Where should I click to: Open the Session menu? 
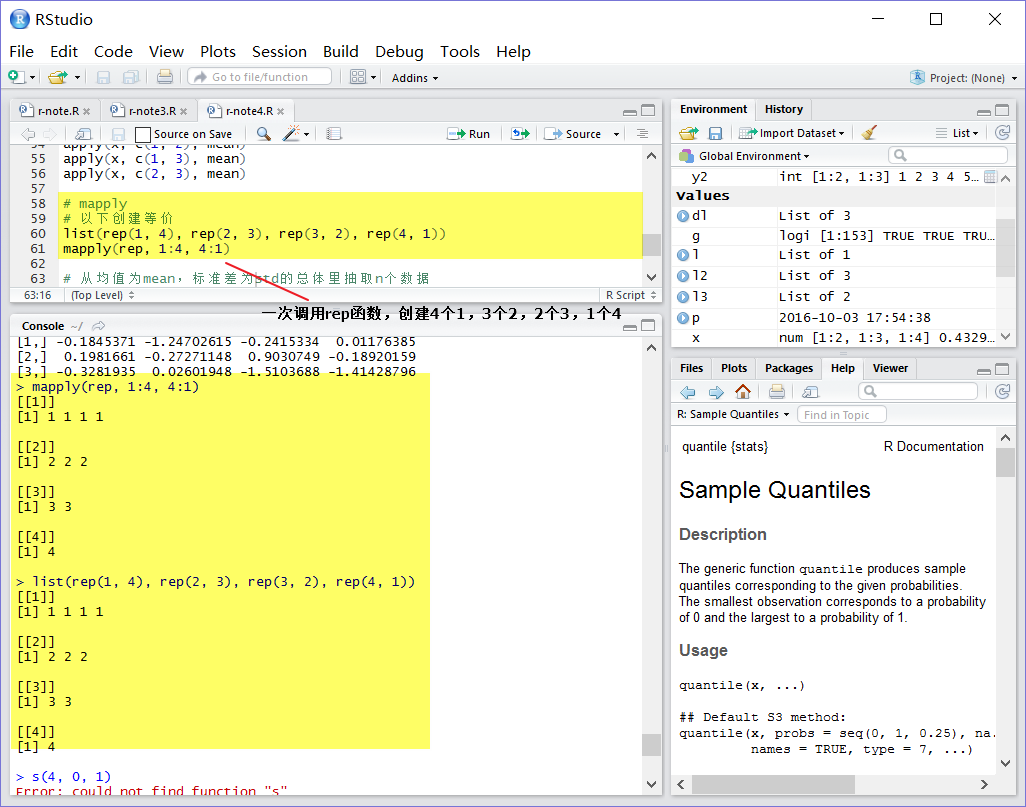(x=279, y=52)
